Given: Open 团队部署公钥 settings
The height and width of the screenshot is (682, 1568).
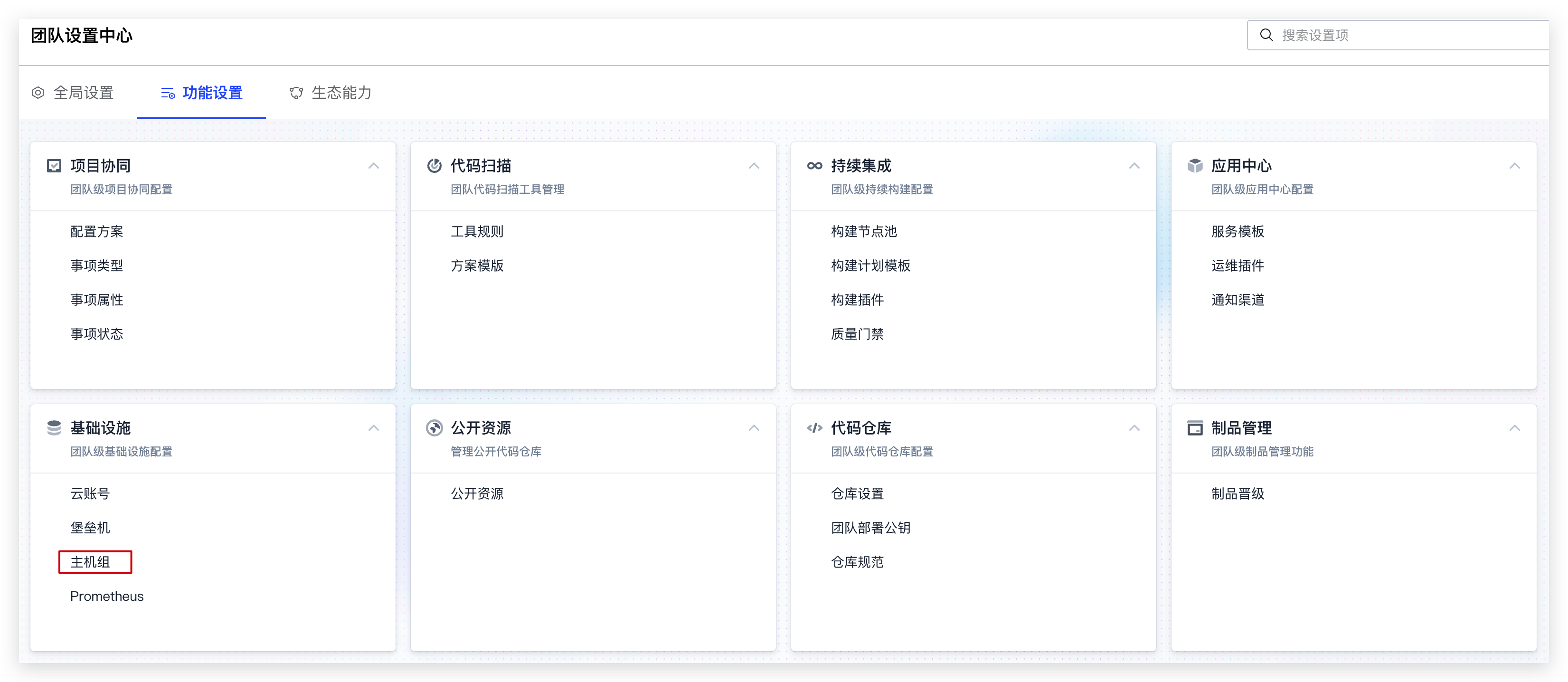Looking at the screenshot, I should point(871,527).
